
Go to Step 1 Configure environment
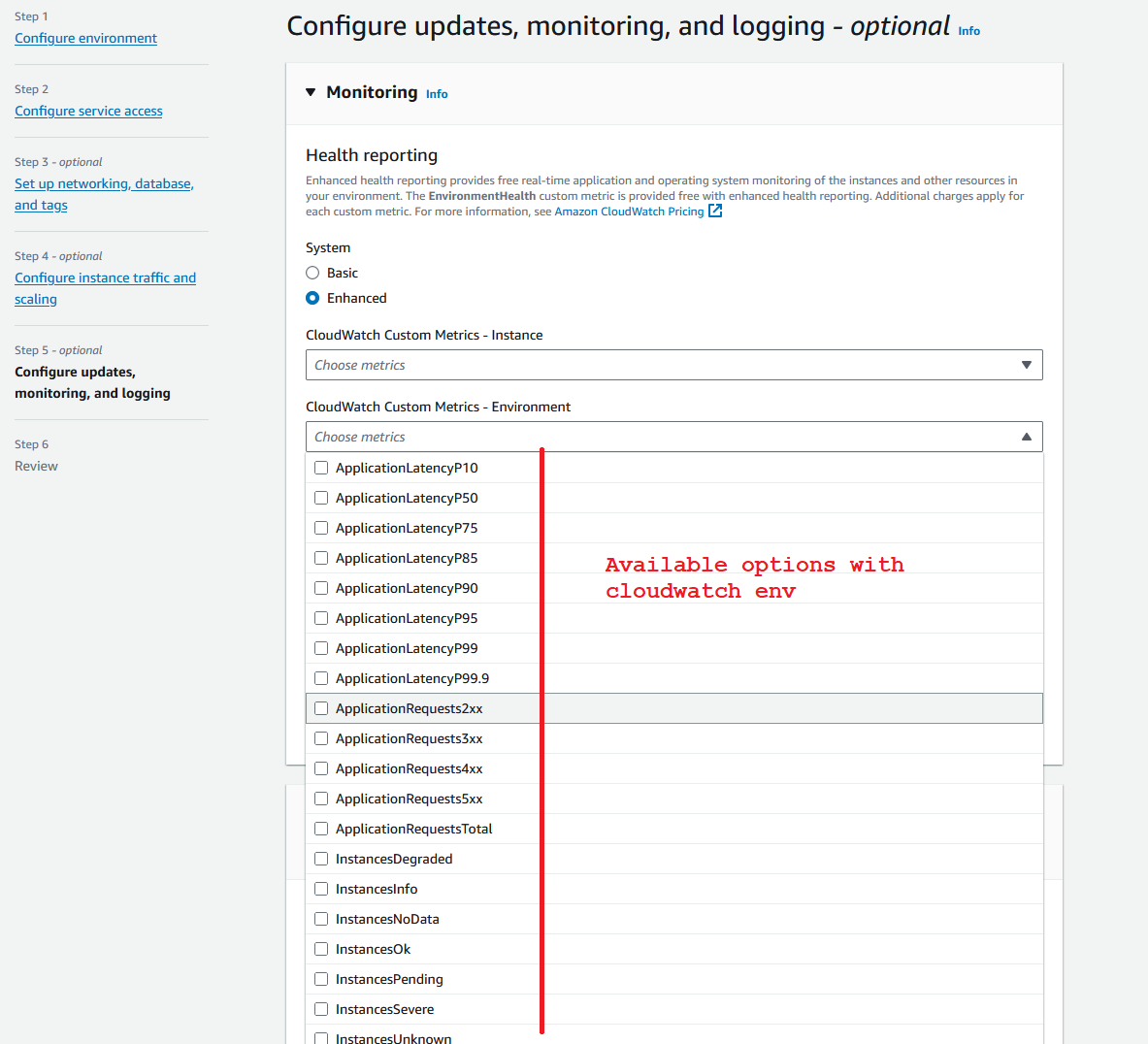(x=85, y=38)
